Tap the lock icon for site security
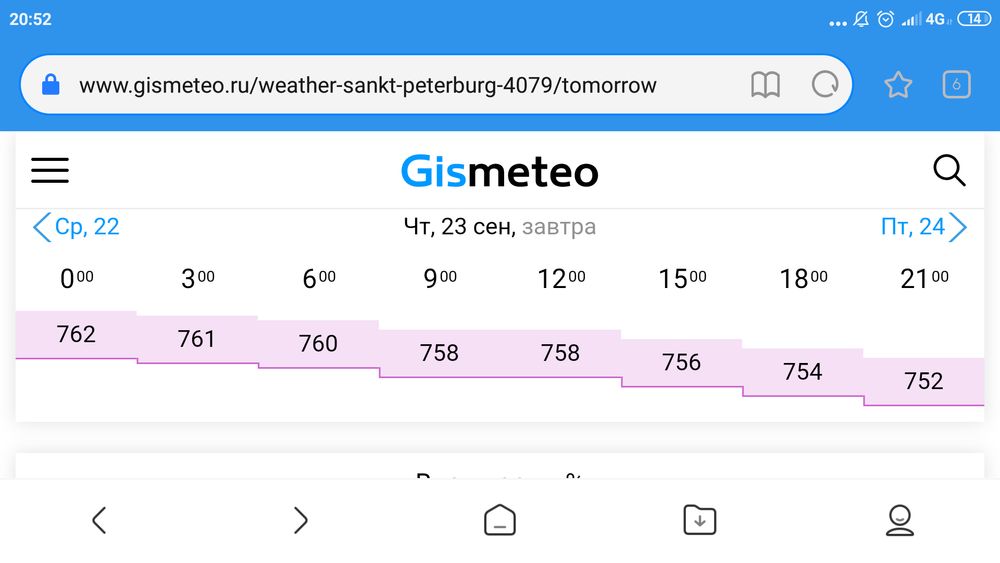 tap(51, 85)
